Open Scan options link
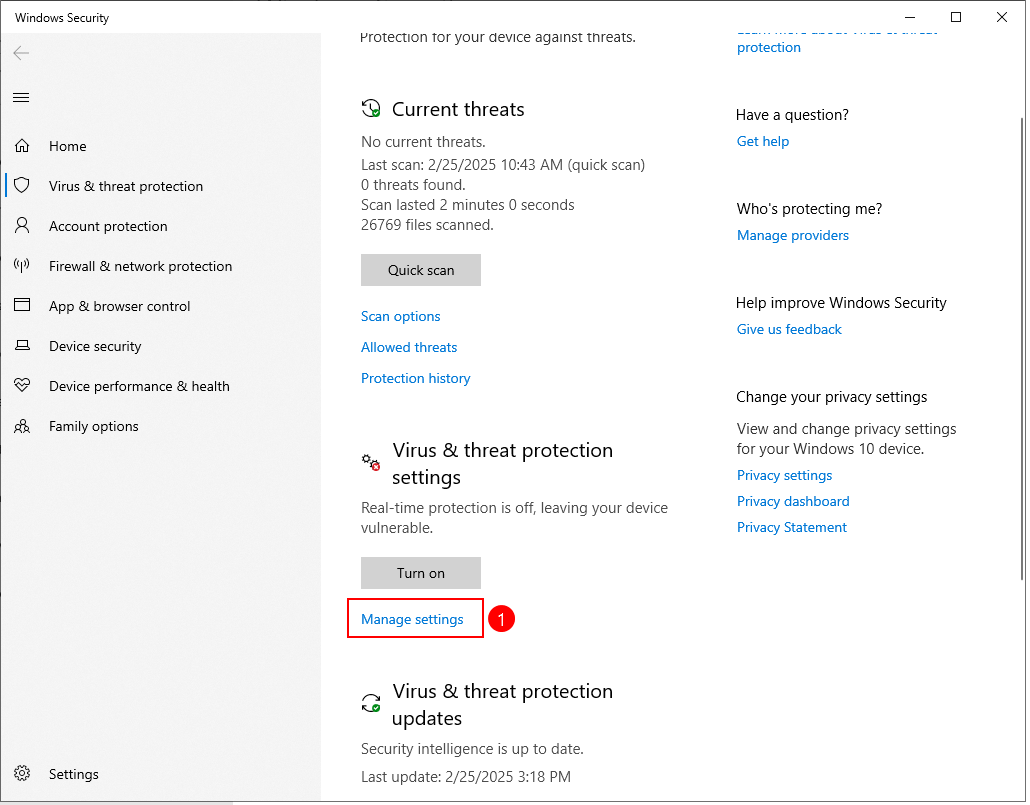 (401, 317)
